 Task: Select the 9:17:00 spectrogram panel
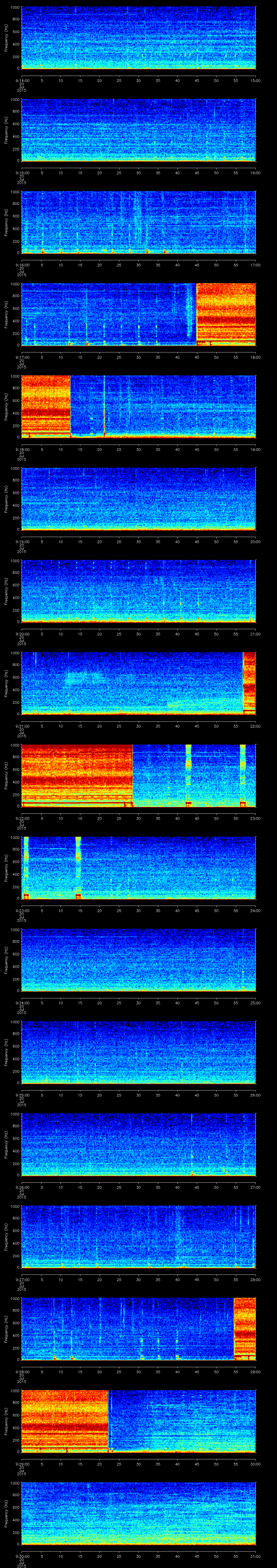(139, 315)
